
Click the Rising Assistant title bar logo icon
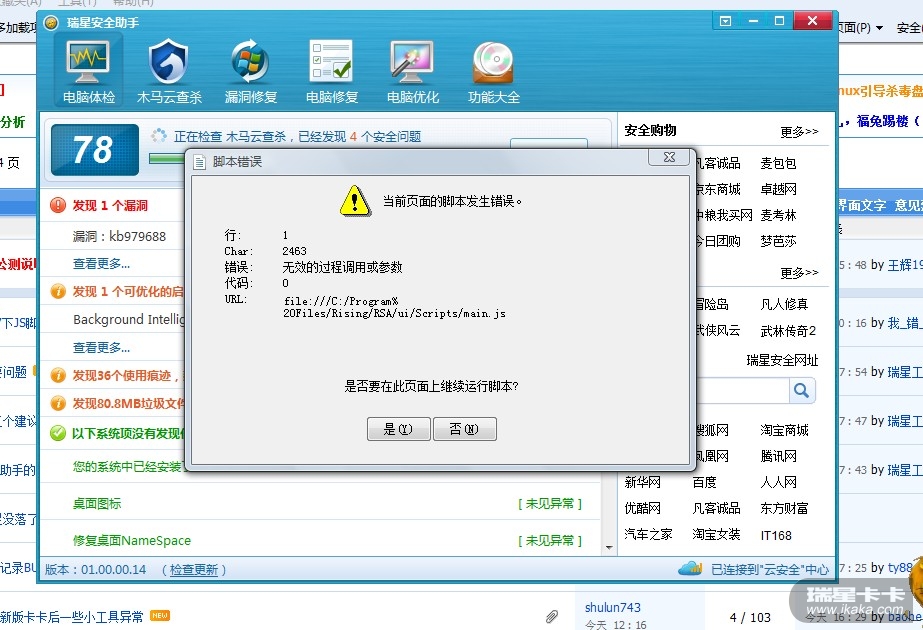click(52, 22)
